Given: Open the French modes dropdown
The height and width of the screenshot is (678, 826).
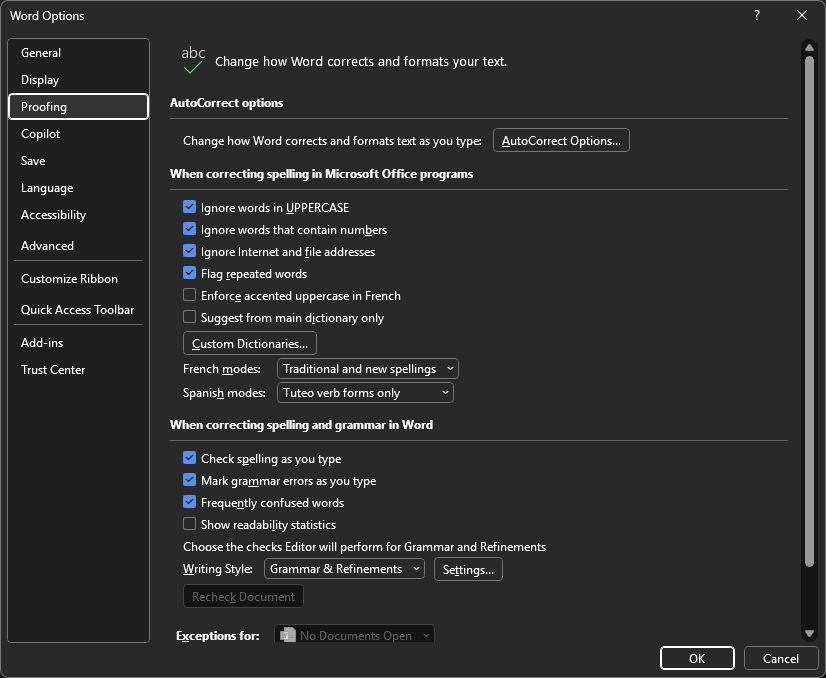Looking at the screenshot, I should pos(367,369).
